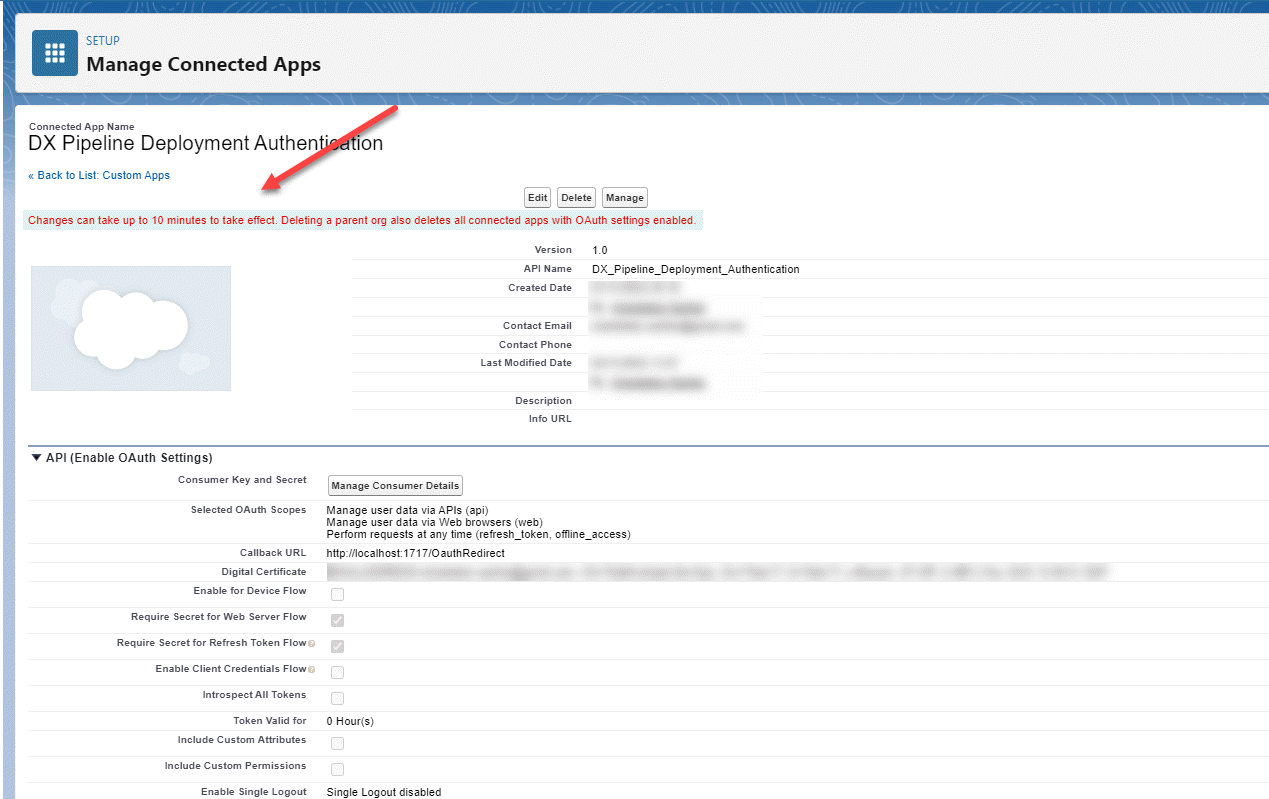The width and height of the screenshot is (1269, 799).
Task: Click the Version value 1.0
Action: point(600,250)
